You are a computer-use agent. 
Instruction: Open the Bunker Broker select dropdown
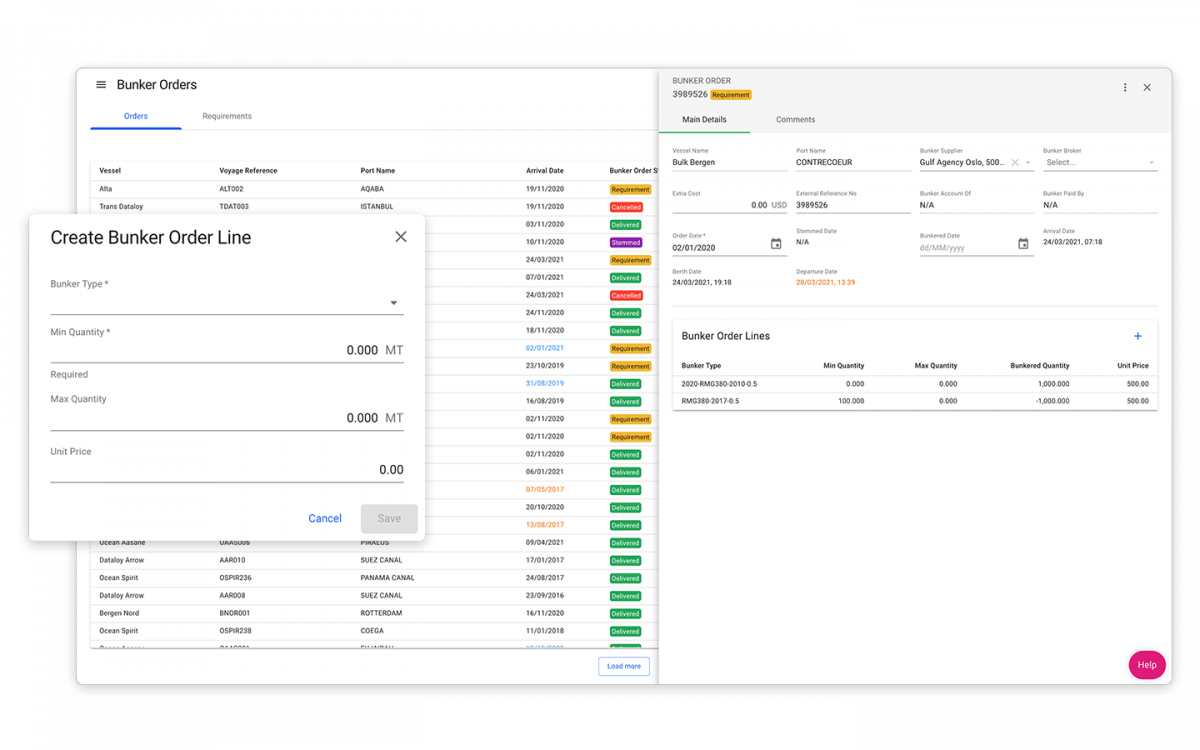coord(1099,162)
